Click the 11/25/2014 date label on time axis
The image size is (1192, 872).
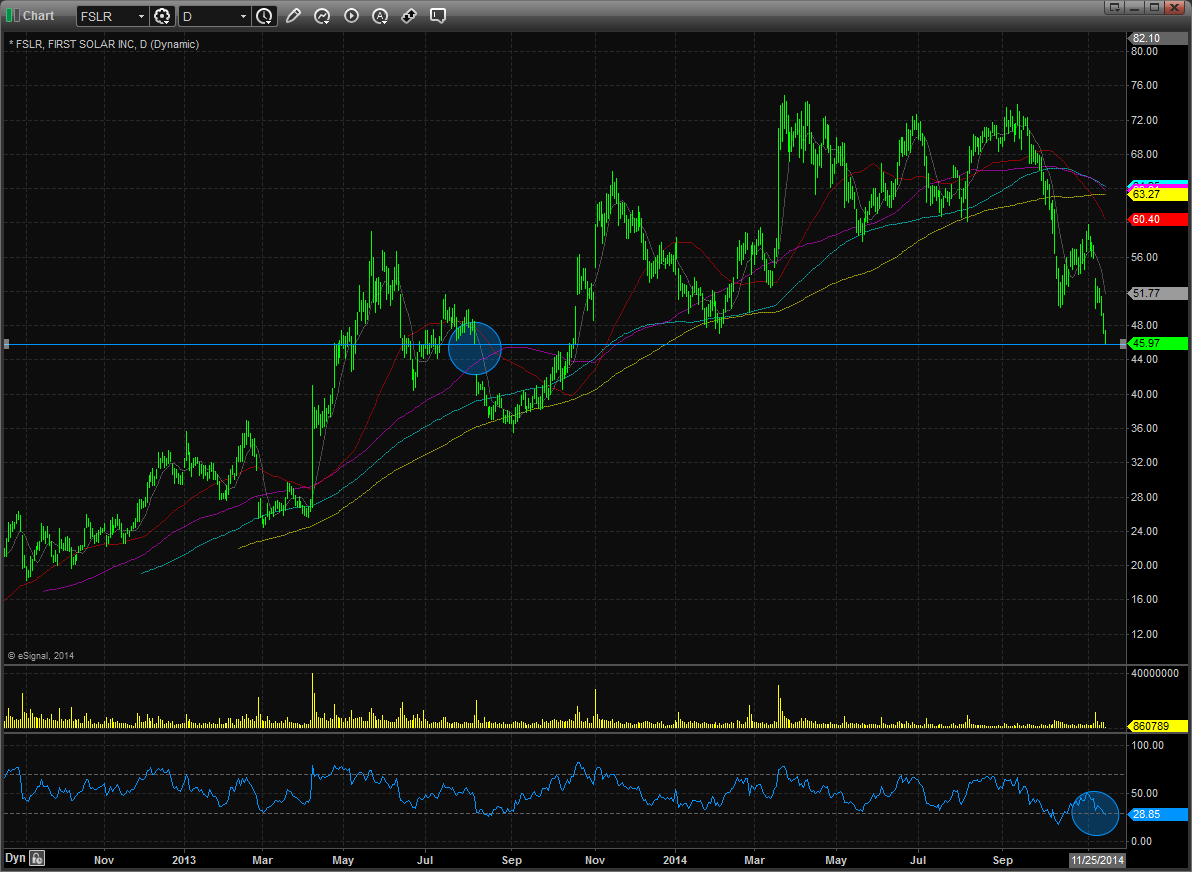coord(1097,860)
